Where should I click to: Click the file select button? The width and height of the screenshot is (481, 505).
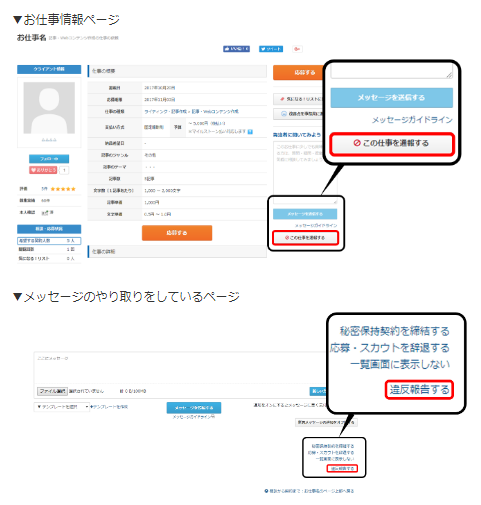pos(52,391)
